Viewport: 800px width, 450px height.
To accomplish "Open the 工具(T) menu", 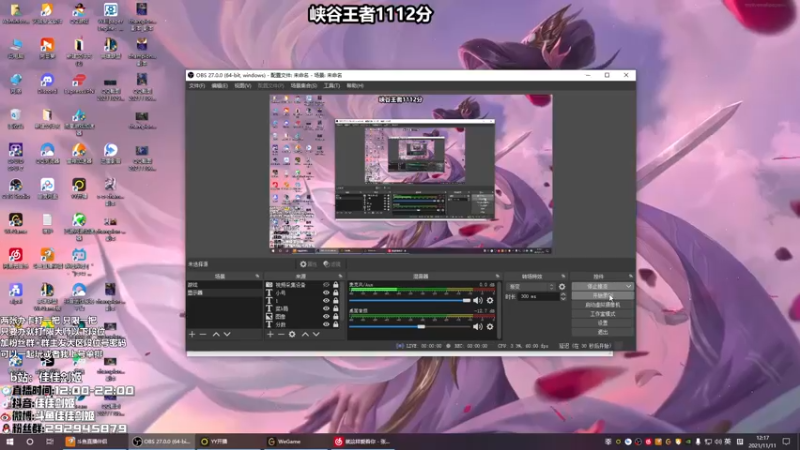I will (x=332, y=86).
